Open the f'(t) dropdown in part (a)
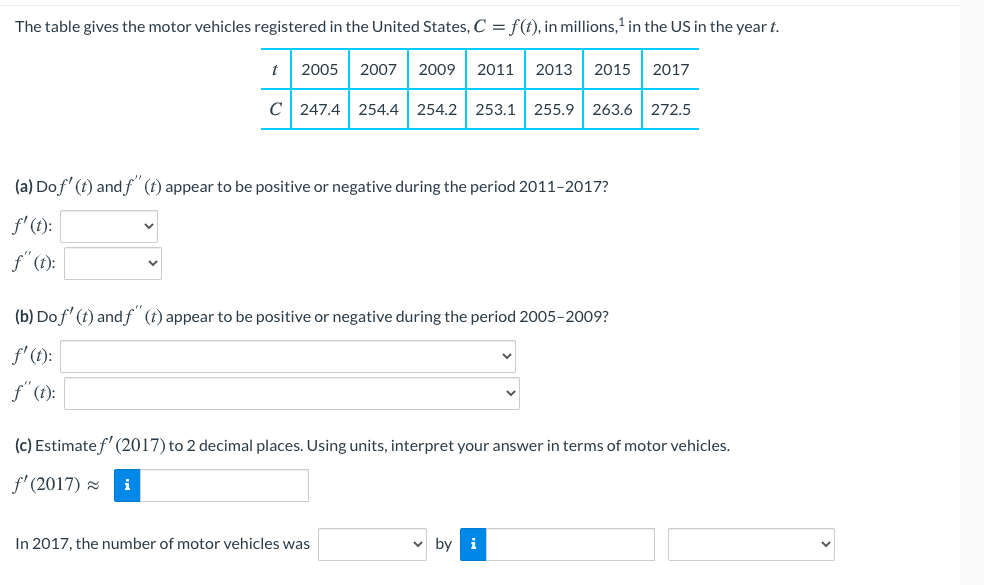Image resolution: width=984 pixels, height=585 pixels. click(108, 226)
